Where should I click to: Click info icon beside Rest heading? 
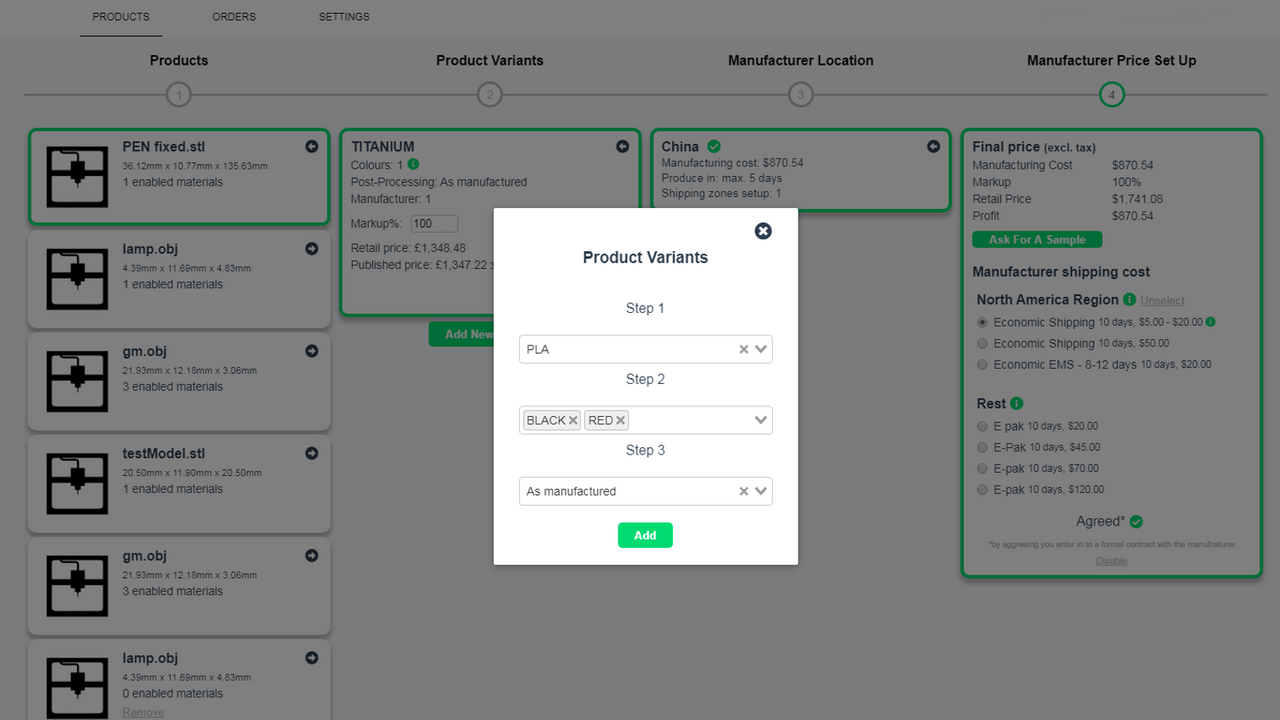tap(1017, 403)
